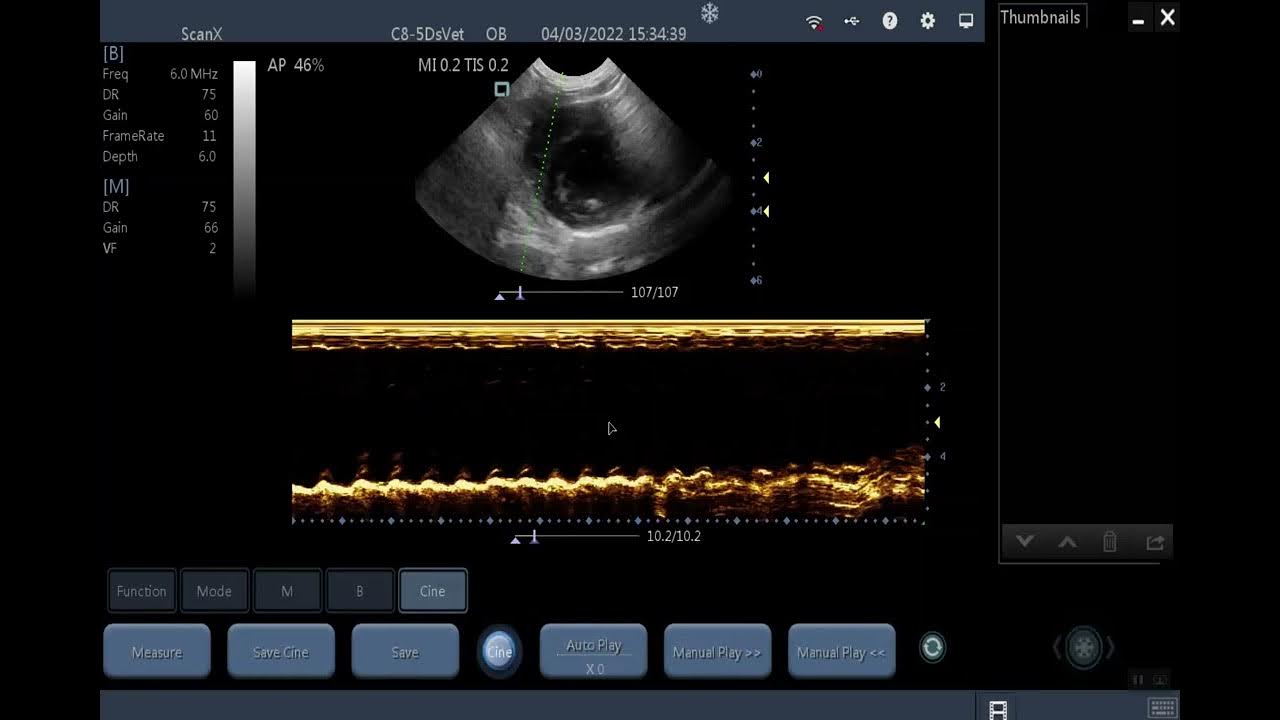Viewport: 1280px width, 720px height.
Task: Click the Depth 6.0 parameter
Action: (160, 156)
